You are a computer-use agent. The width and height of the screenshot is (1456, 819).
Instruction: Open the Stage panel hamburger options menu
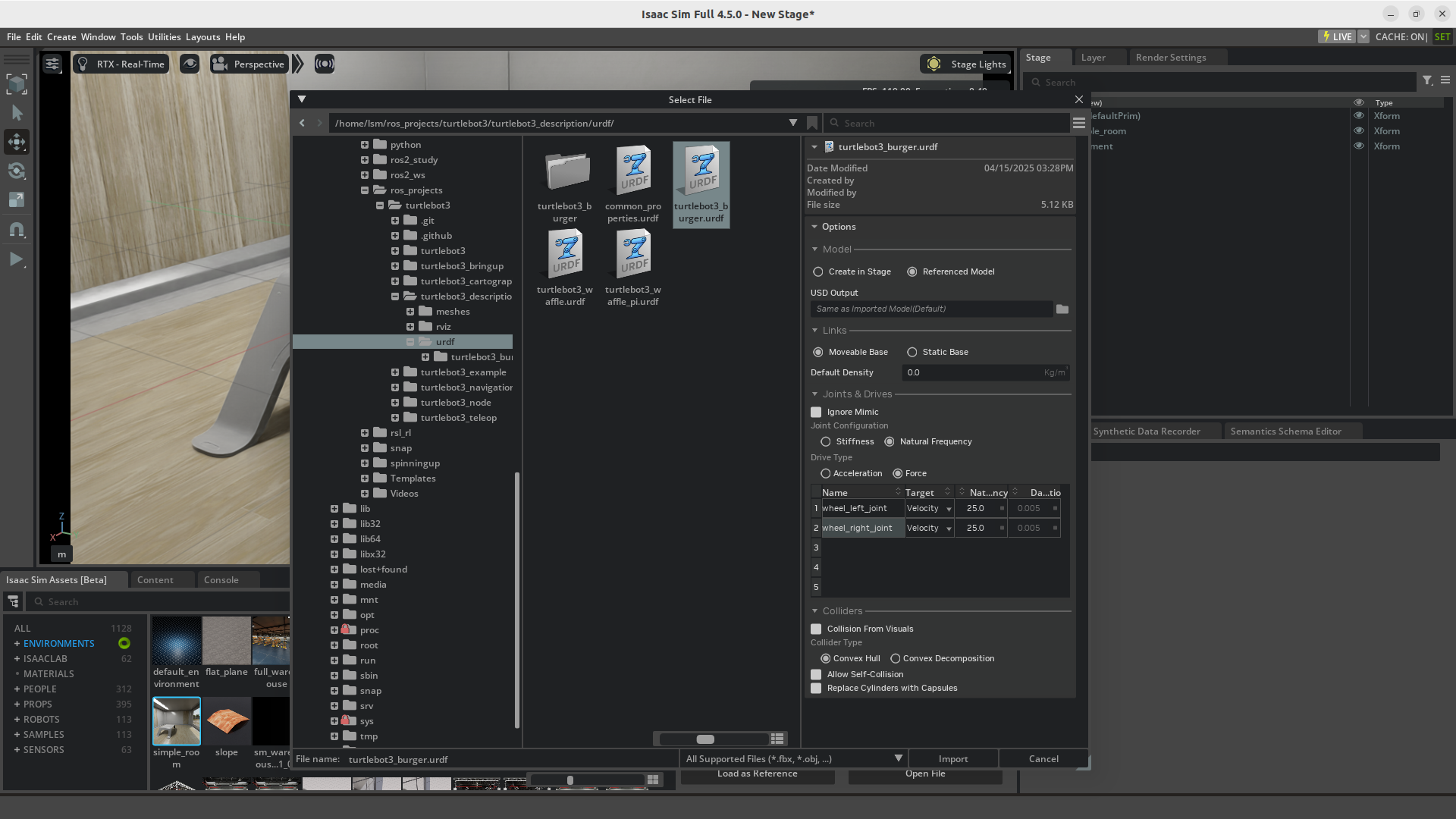pos(1445,80)
